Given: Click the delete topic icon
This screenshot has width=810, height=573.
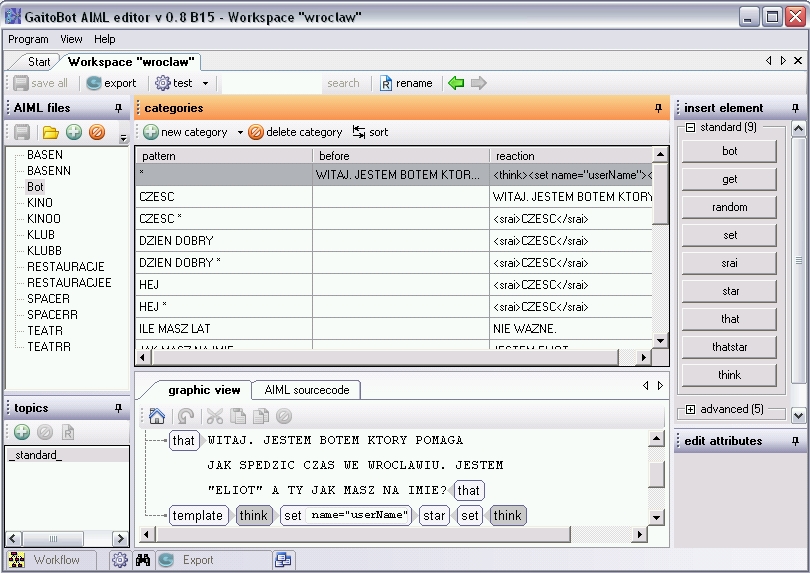Looking at the screenshot, I should coord(45,432).
